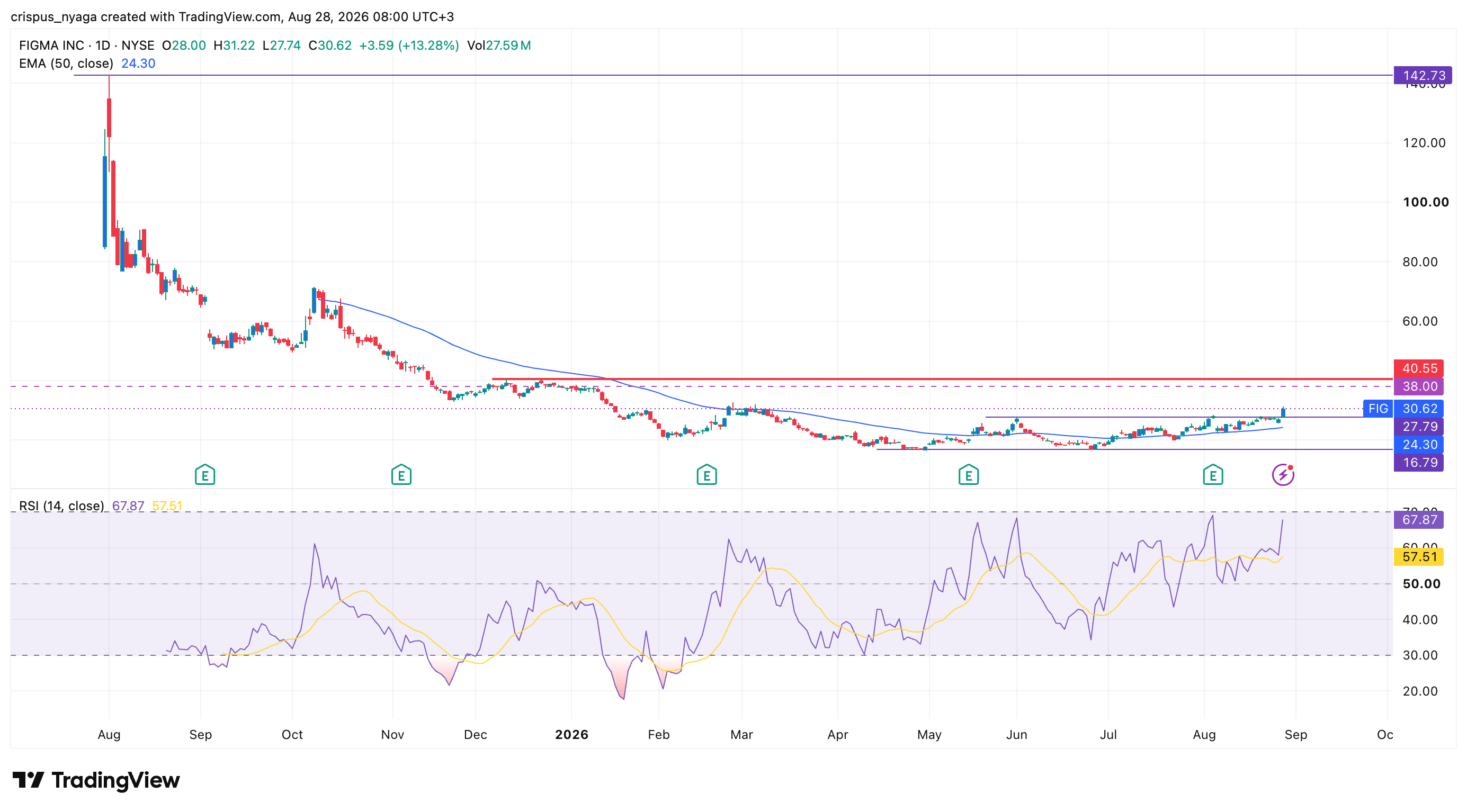Click the 80.00 price axis label
This screenshot has height=812, width=1467.
[1420, 261]
